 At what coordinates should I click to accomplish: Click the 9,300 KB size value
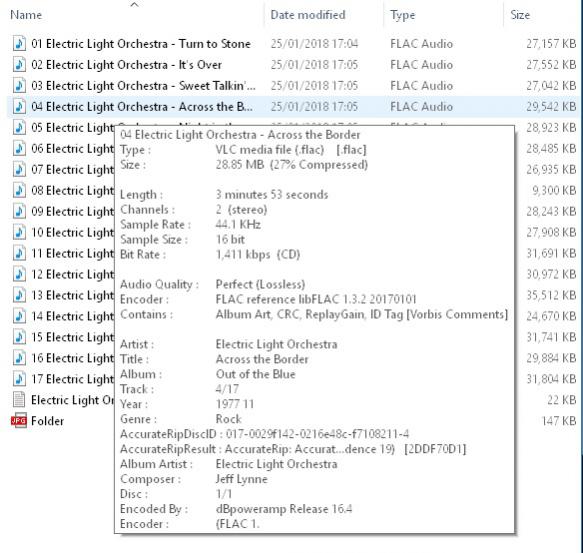tap(554, 190)
